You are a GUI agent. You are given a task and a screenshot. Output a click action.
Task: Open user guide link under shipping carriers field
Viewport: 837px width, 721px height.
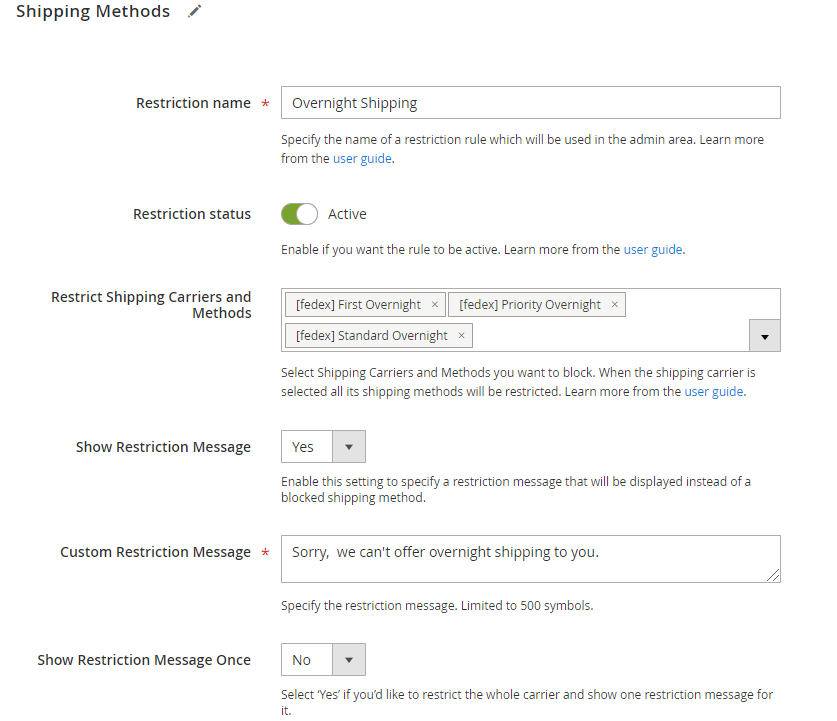[714, 392]
